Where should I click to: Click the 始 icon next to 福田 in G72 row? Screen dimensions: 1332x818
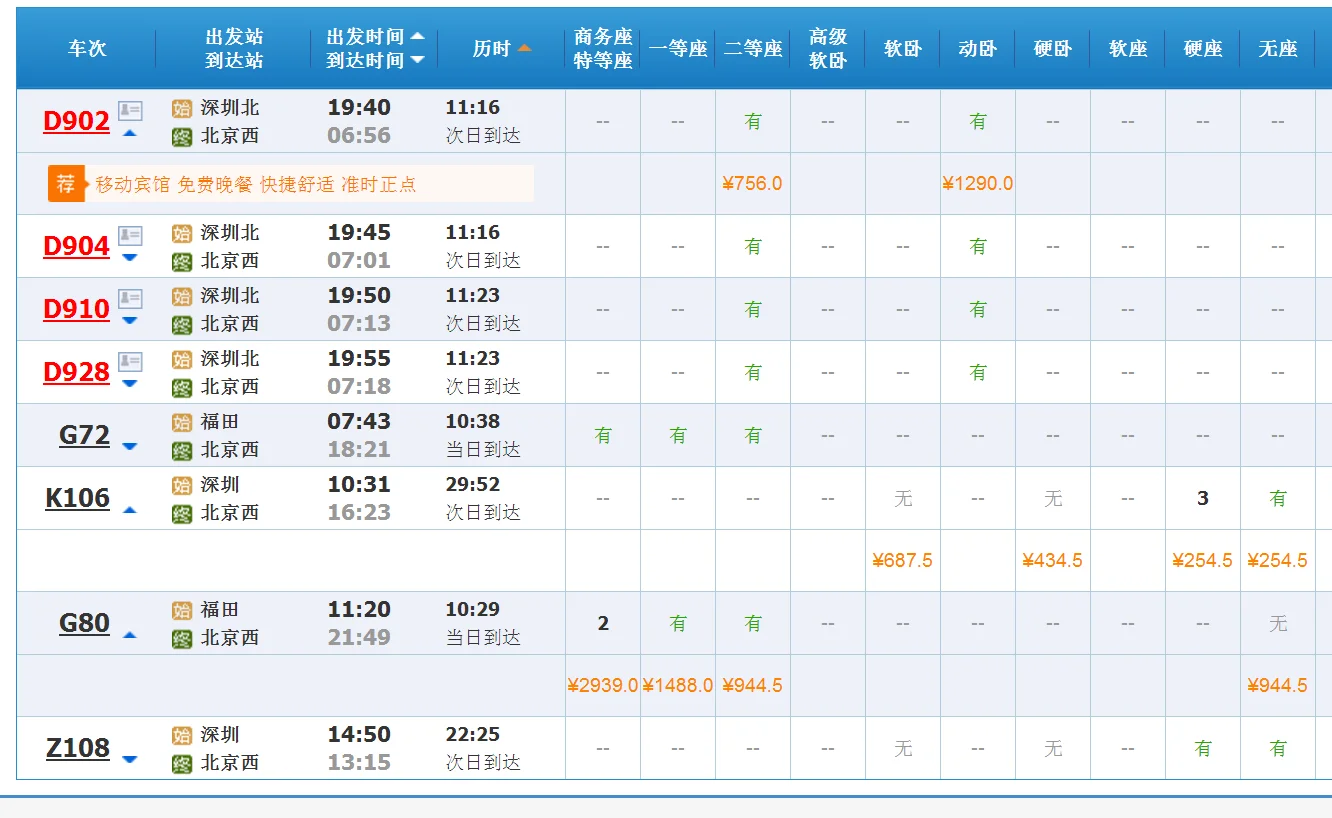click(183, 422)
